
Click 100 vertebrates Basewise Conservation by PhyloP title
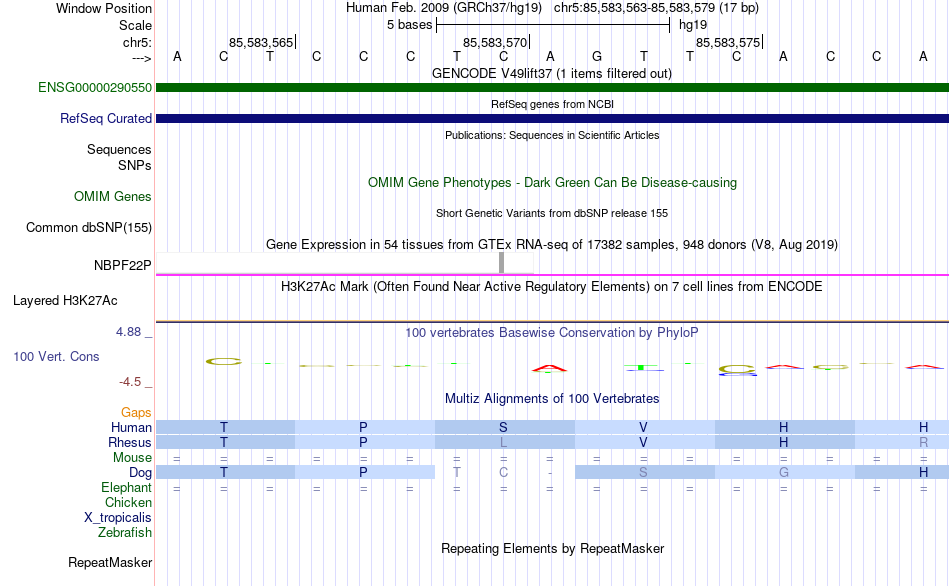coord(552,332)
